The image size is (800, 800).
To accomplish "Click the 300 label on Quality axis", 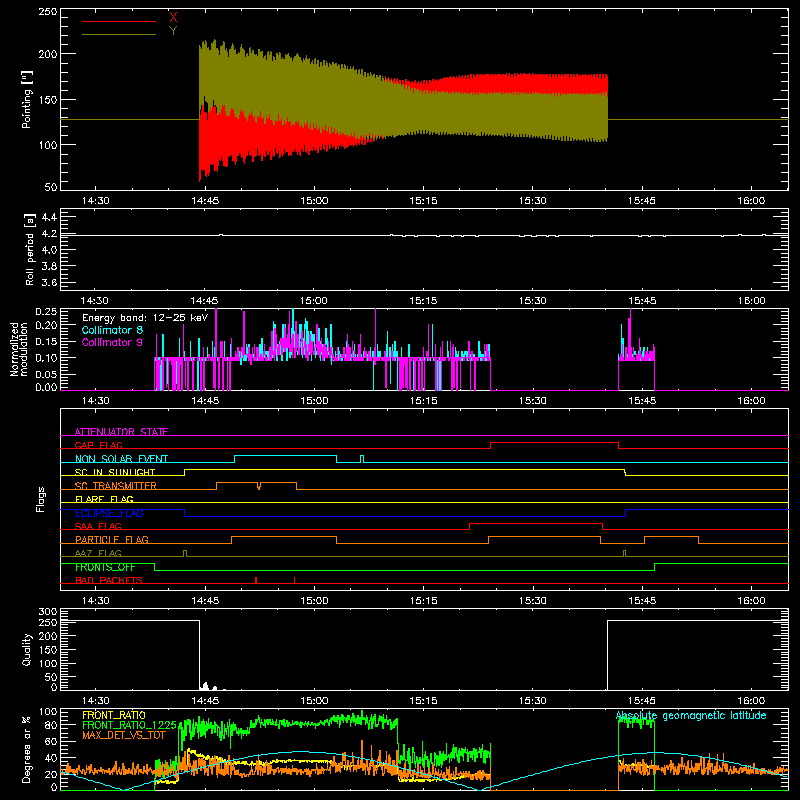I will point(48,612).
